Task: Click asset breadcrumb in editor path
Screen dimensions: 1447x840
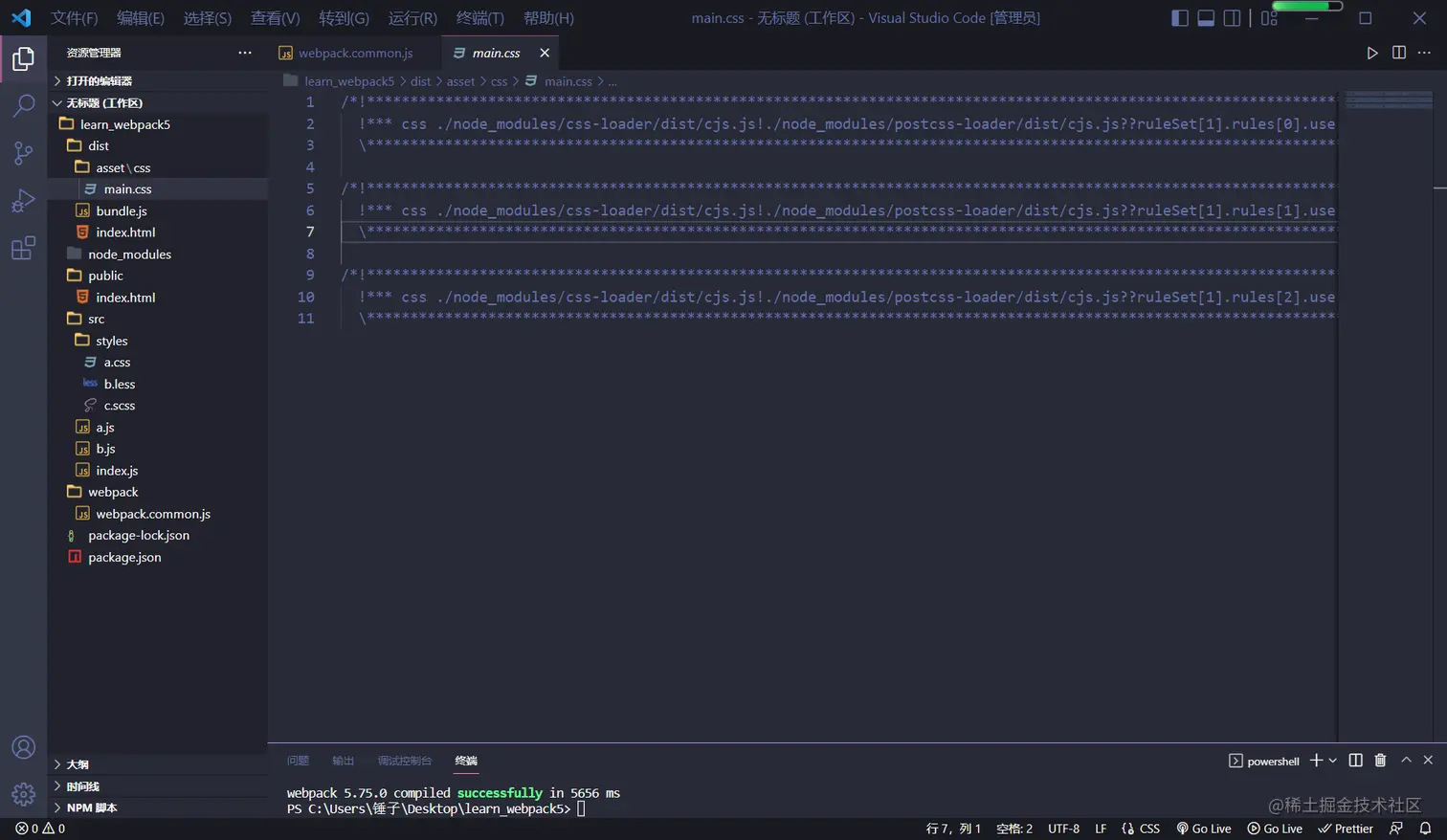Action: (460, 81)
